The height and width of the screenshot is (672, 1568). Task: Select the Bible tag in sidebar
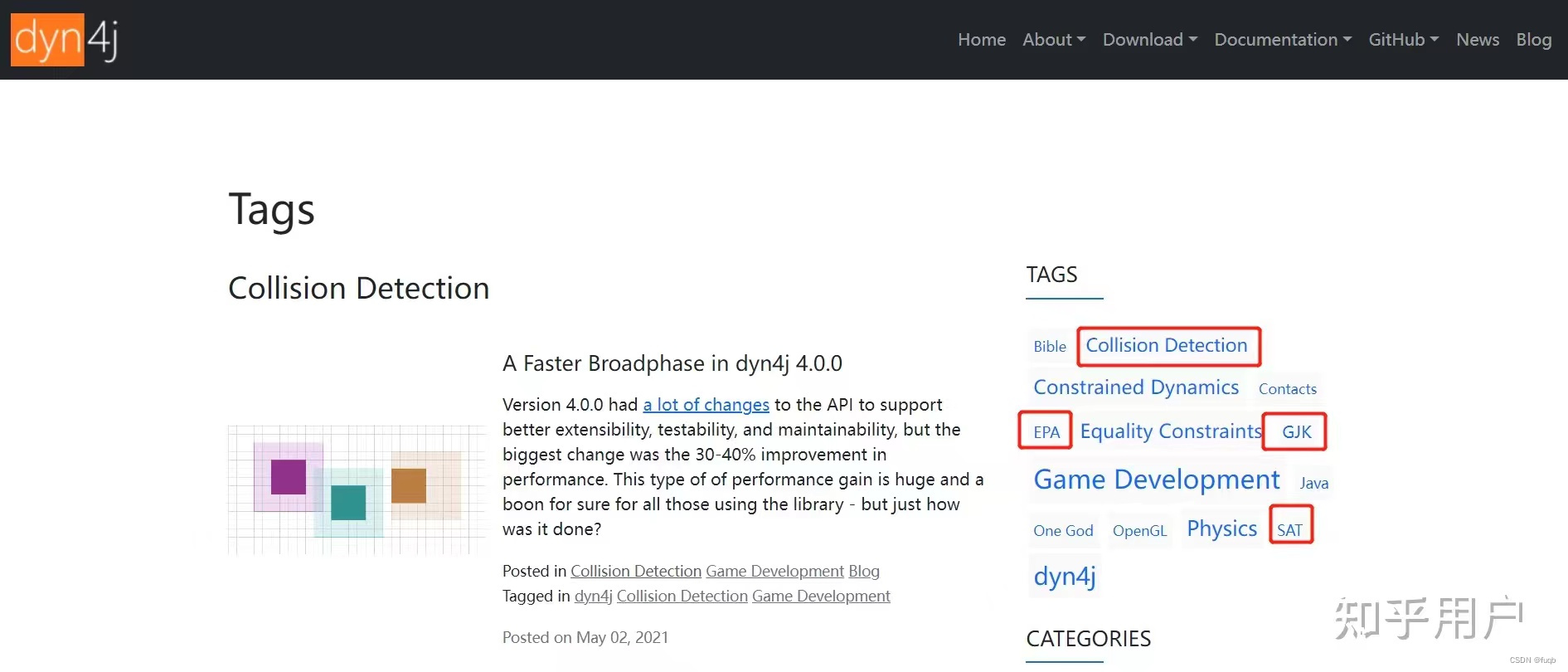(x=1050, y=347)
